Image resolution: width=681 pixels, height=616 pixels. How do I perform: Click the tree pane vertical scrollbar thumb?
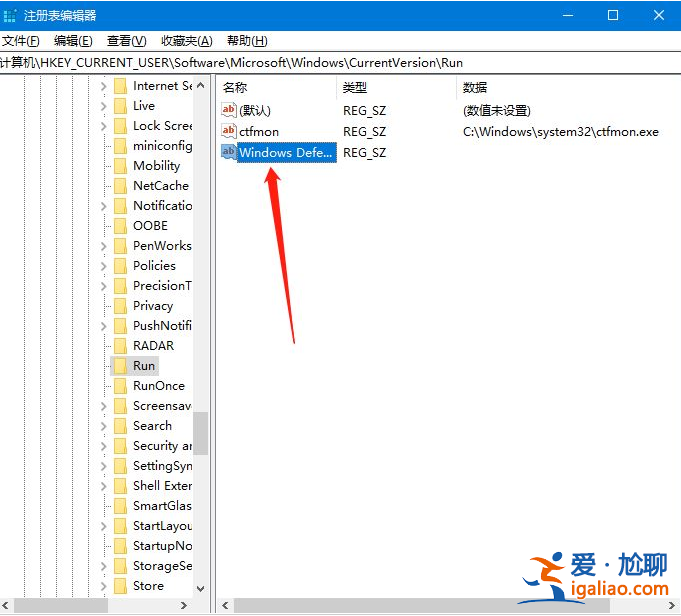[x=200, y=433]
